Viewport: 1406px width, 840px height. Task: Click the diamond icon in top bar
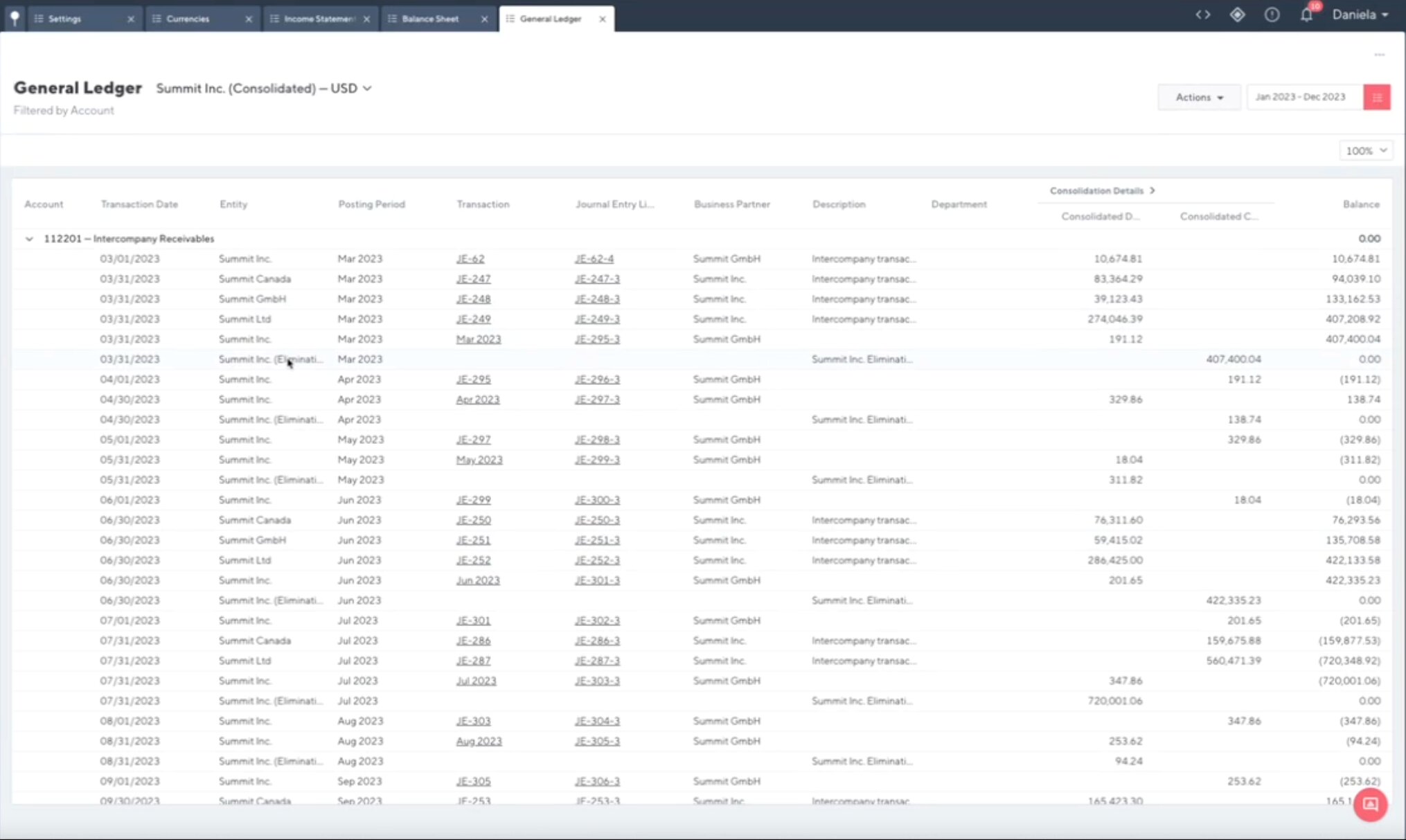pyautogui.click(x=1237, y=15)
